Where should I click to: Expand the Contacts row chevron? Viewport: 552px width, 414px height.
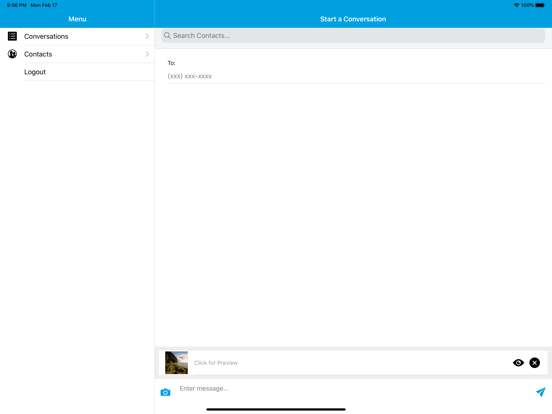tap(147, 54)
